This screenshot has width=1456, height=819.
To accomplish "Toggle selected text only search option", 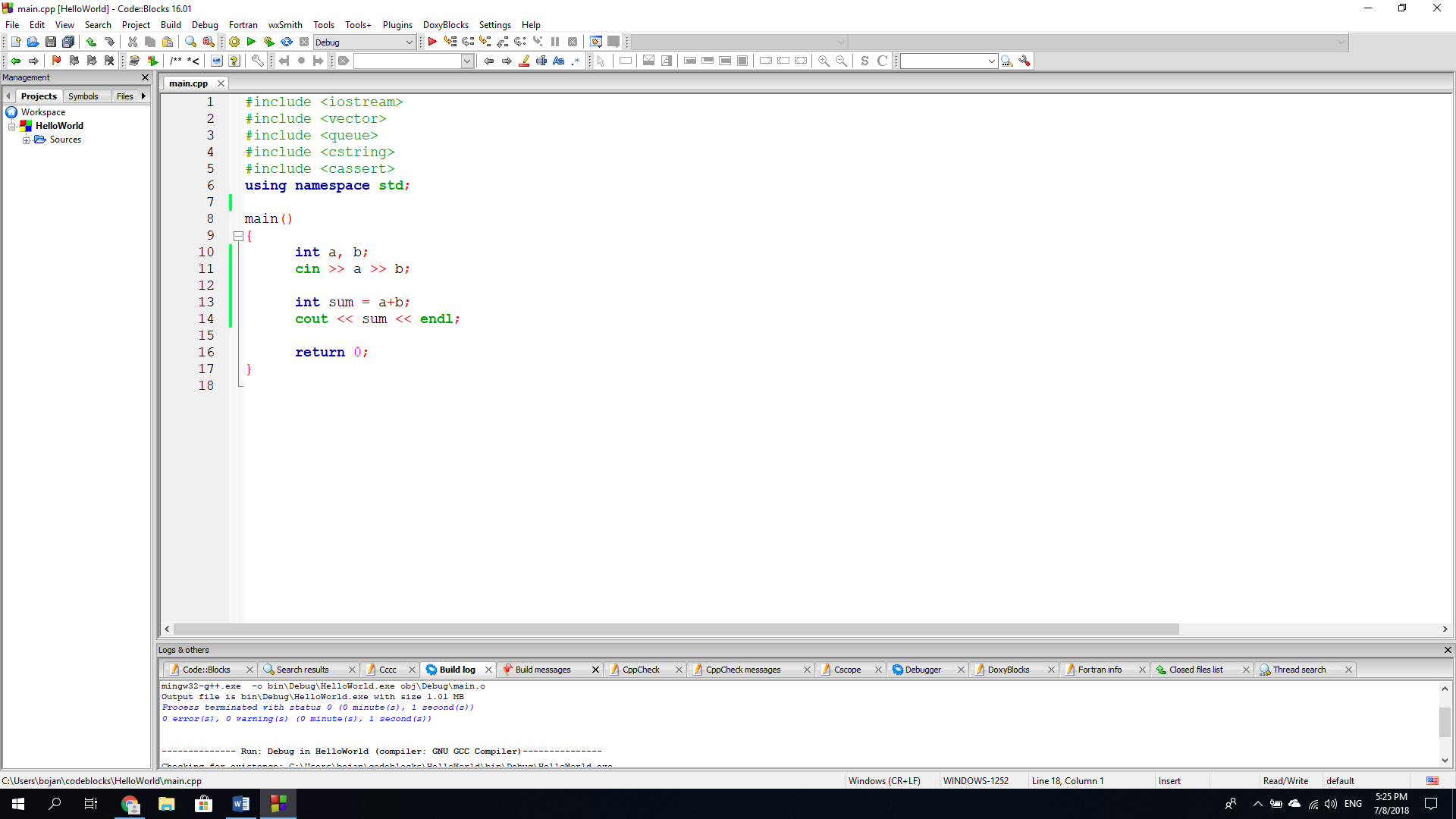I will [541, 61].
